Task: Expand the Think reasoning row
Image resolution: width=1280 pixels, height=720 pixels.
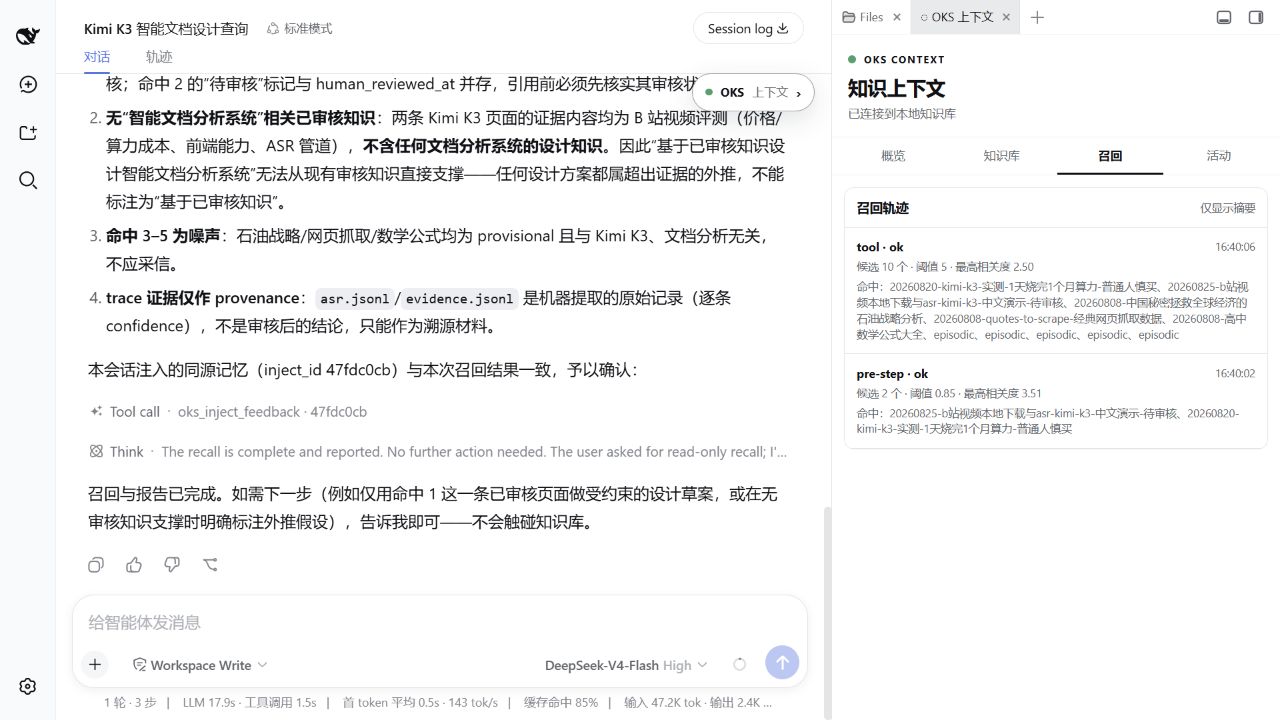Action: [438, 452]
